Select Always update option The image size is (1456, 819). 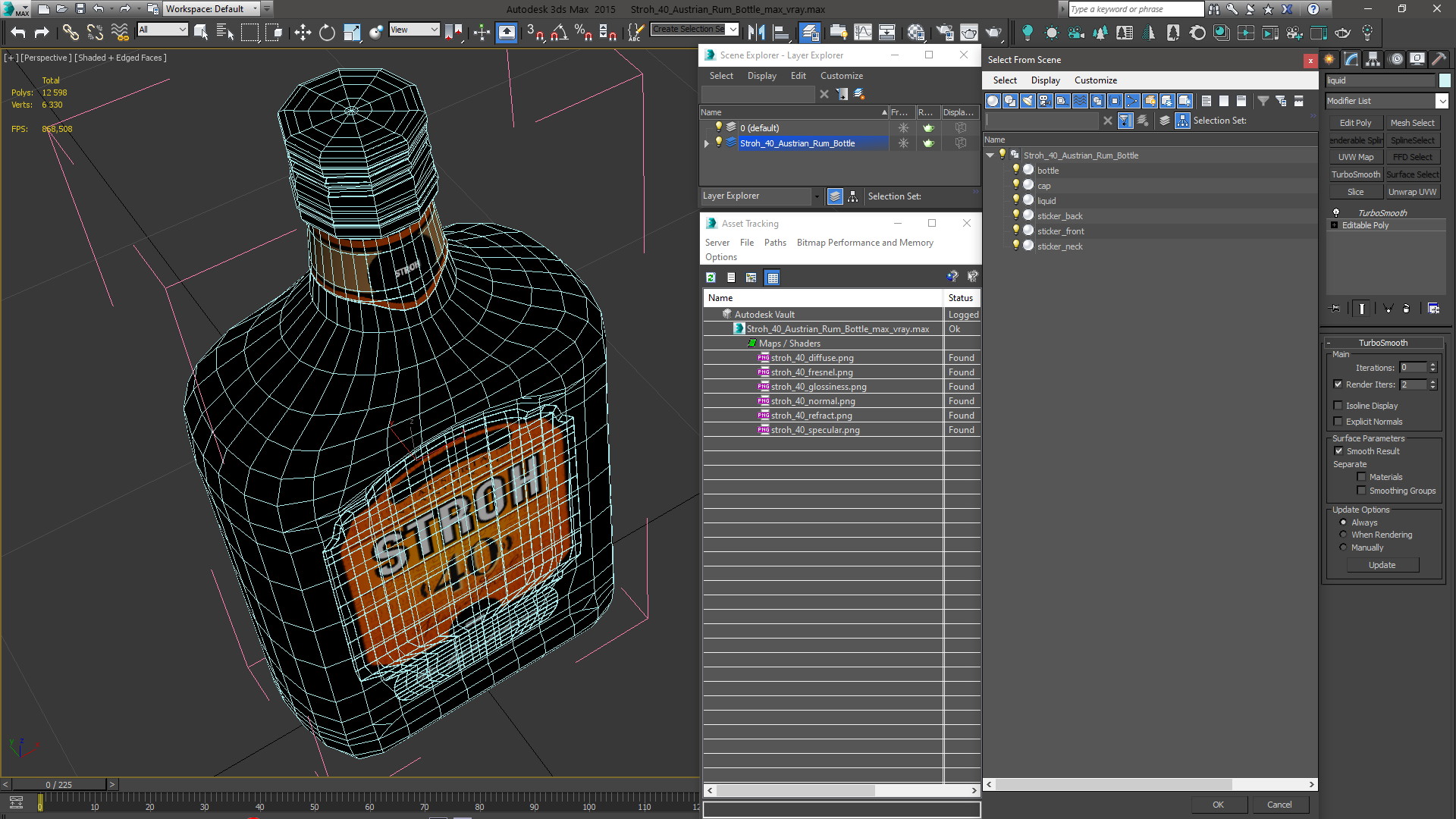coord(1343,522)
